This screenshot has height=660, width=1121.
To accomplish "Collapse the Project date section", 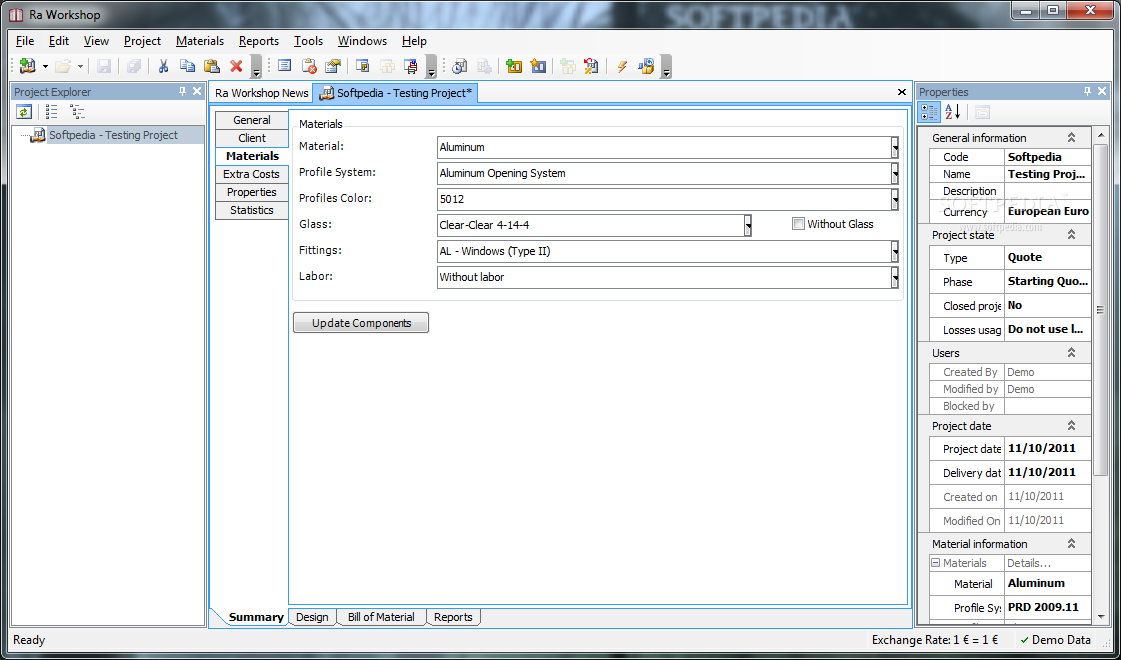I will (x=1071, y=425).
